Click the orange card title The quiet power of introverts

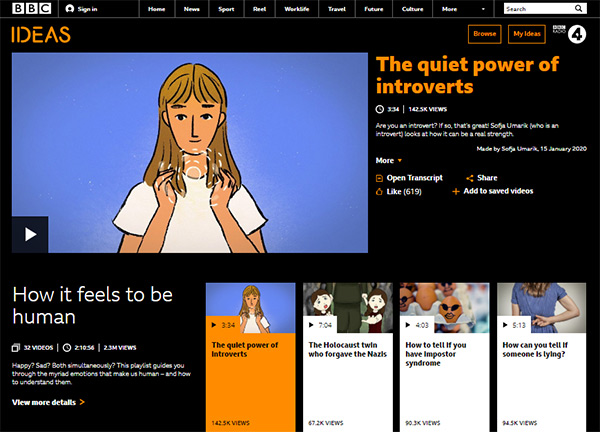pos(245,349)
